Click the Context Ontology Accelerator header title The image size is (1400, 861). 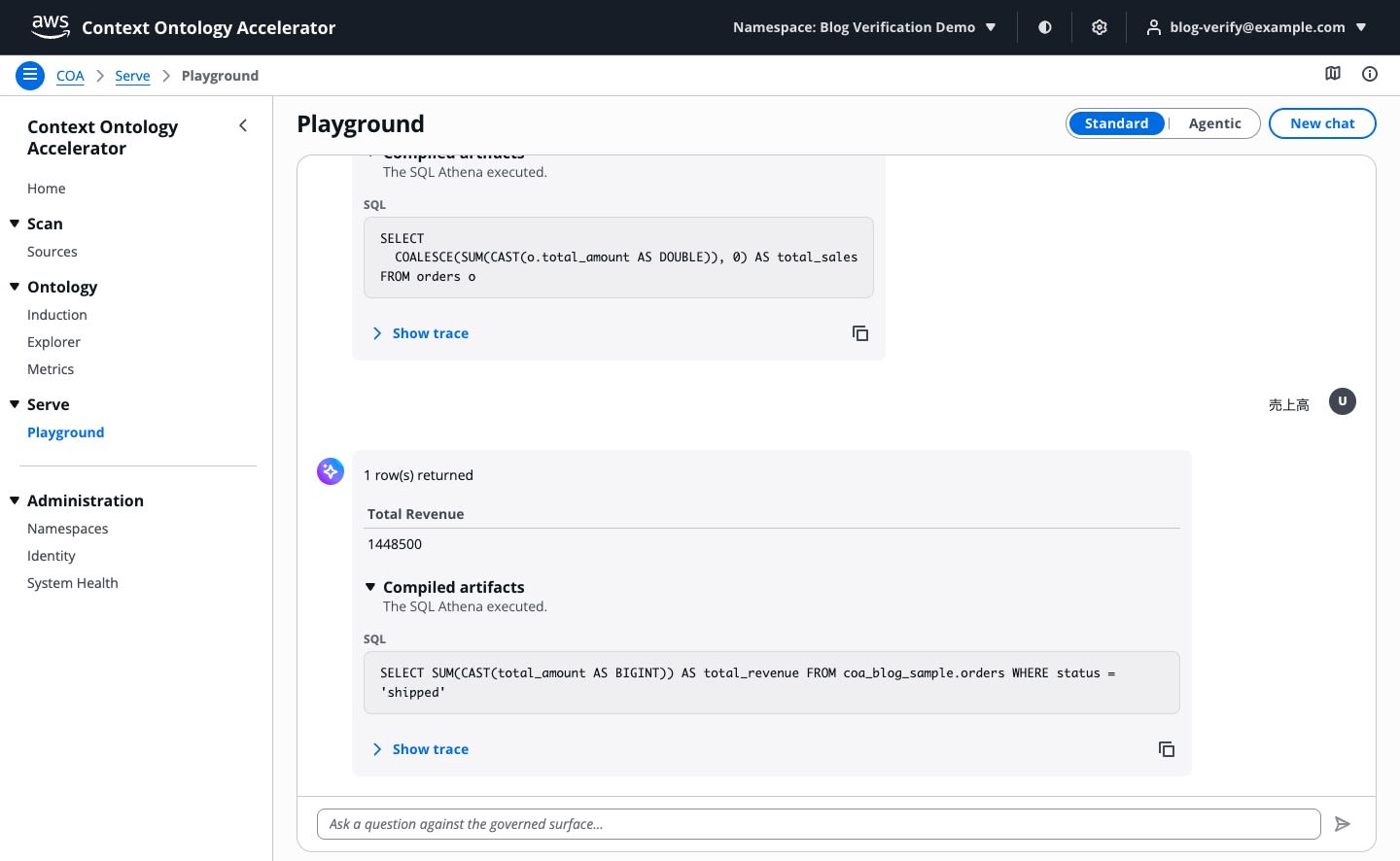209,27
